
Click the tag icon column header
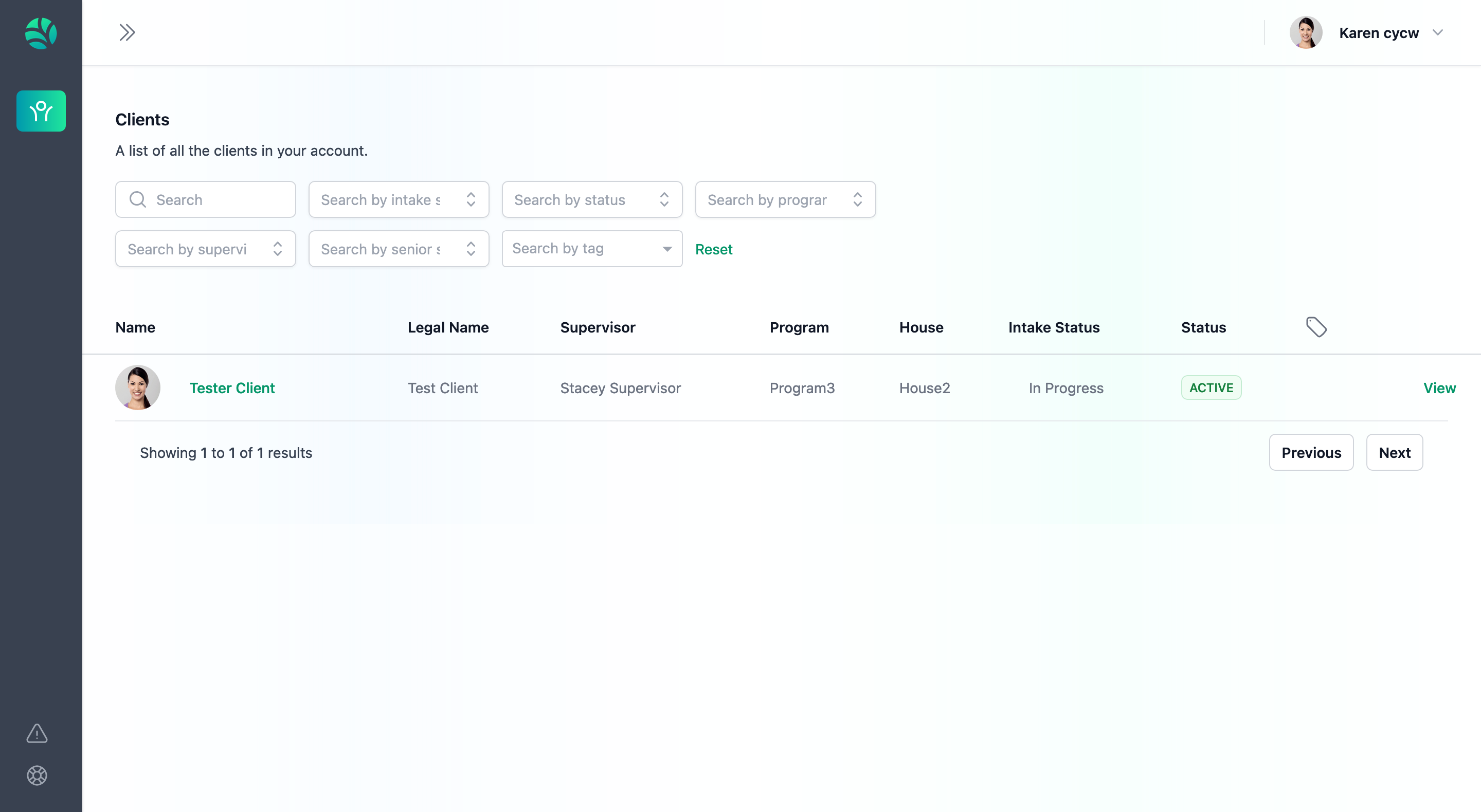[x=1316, y=327]
